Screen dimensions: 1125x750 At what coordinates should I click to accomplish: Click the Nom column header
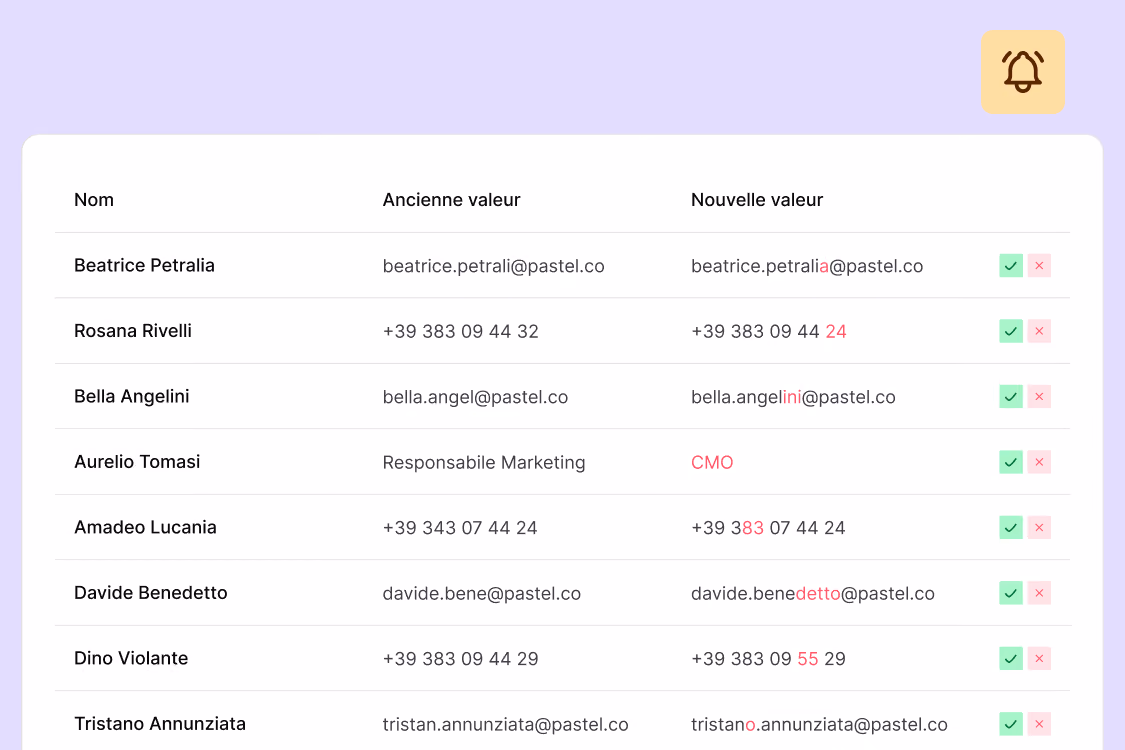(94, 200)
